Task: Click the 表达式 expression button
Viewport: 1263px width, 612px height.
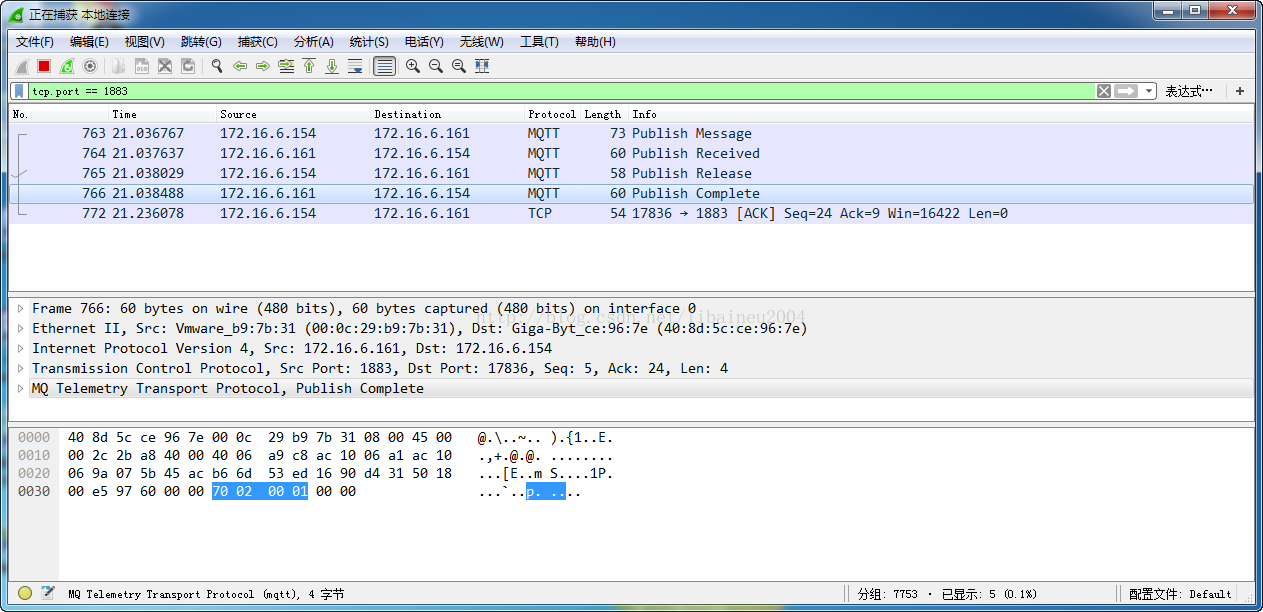Action: click(1189, 91)
